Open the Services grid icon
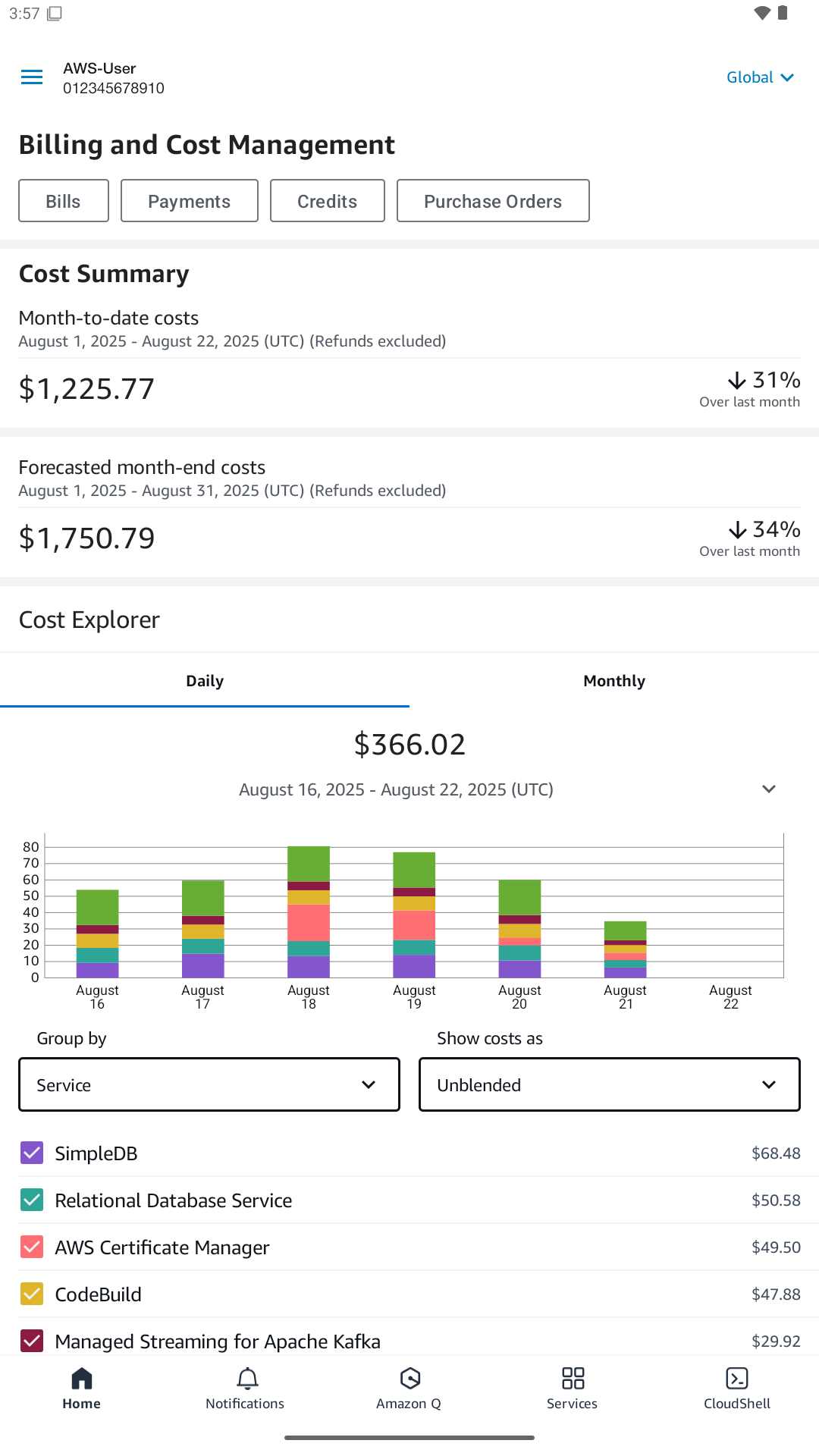The width and height of the screenshot is (819, 1456). click(x=573, y=1379)
